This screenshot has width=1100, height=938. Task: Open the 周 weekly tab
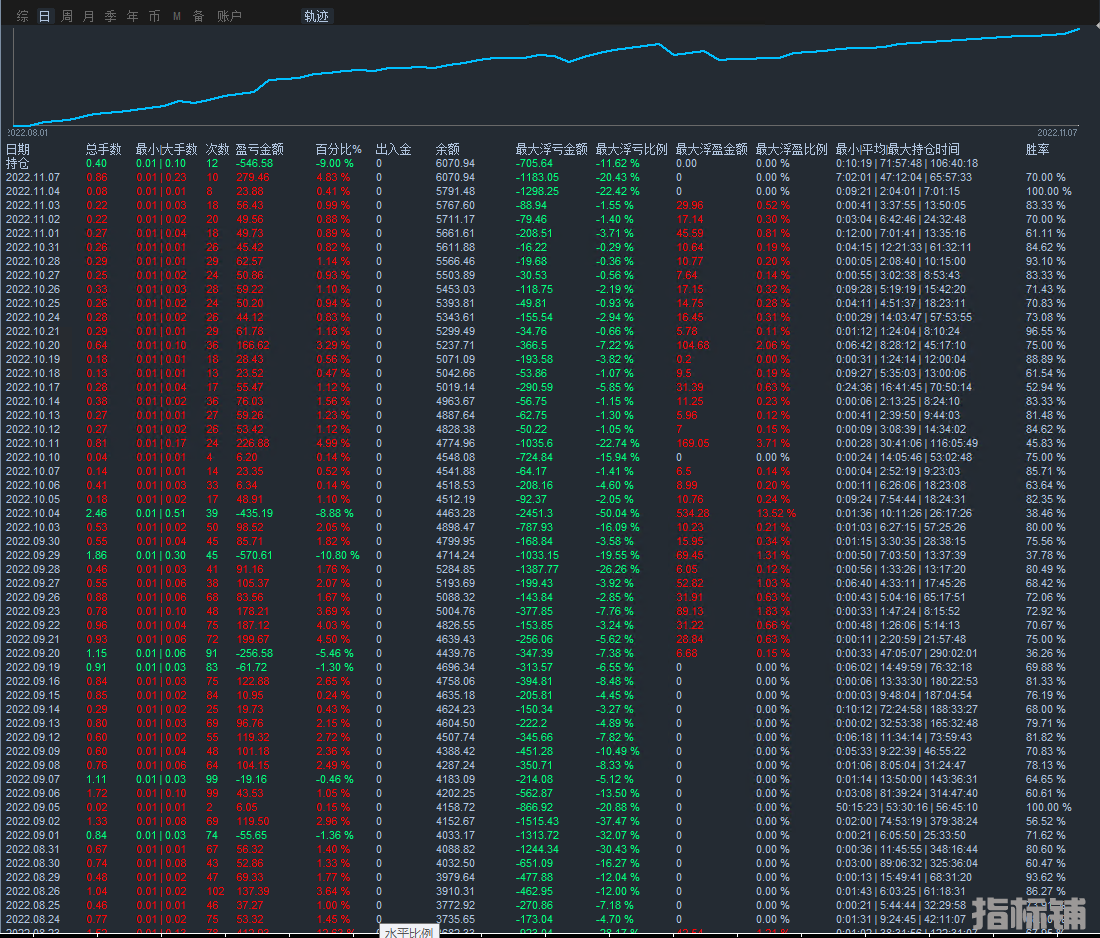point(67,16)
